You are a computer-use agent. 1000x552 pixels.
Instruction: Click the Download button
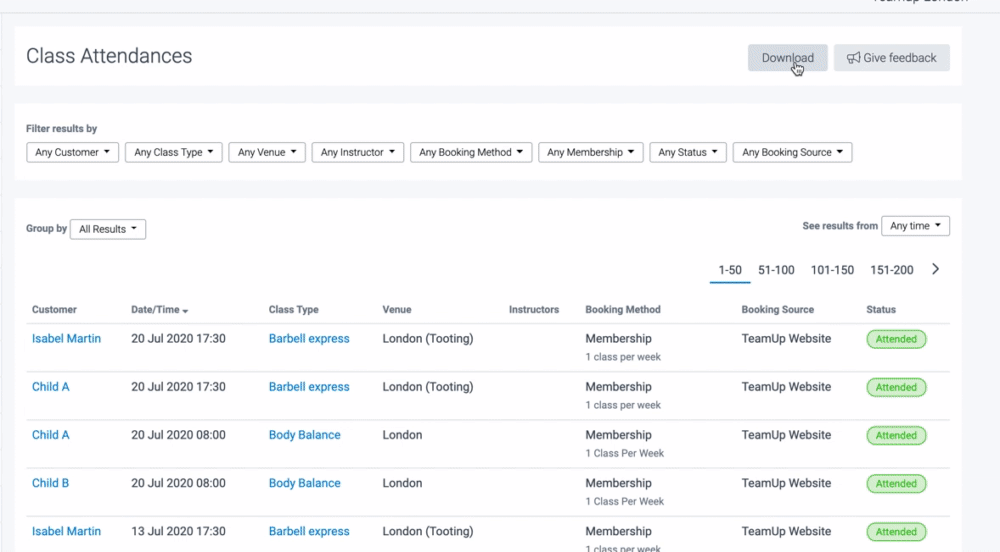787,58
